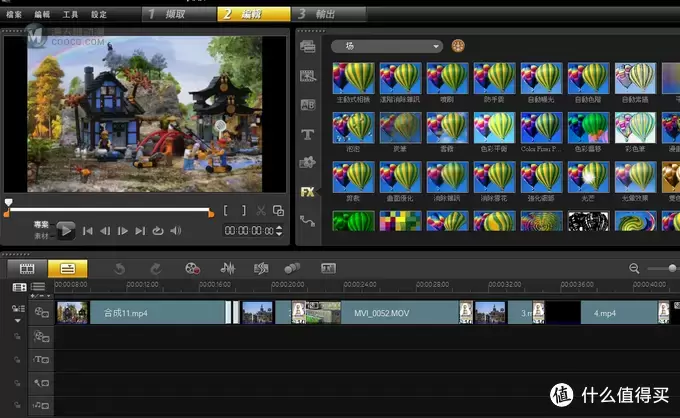The width and height of the screenshot is (680, 418).
Task: Open the Sound Mixer
Action: (227, 269)
